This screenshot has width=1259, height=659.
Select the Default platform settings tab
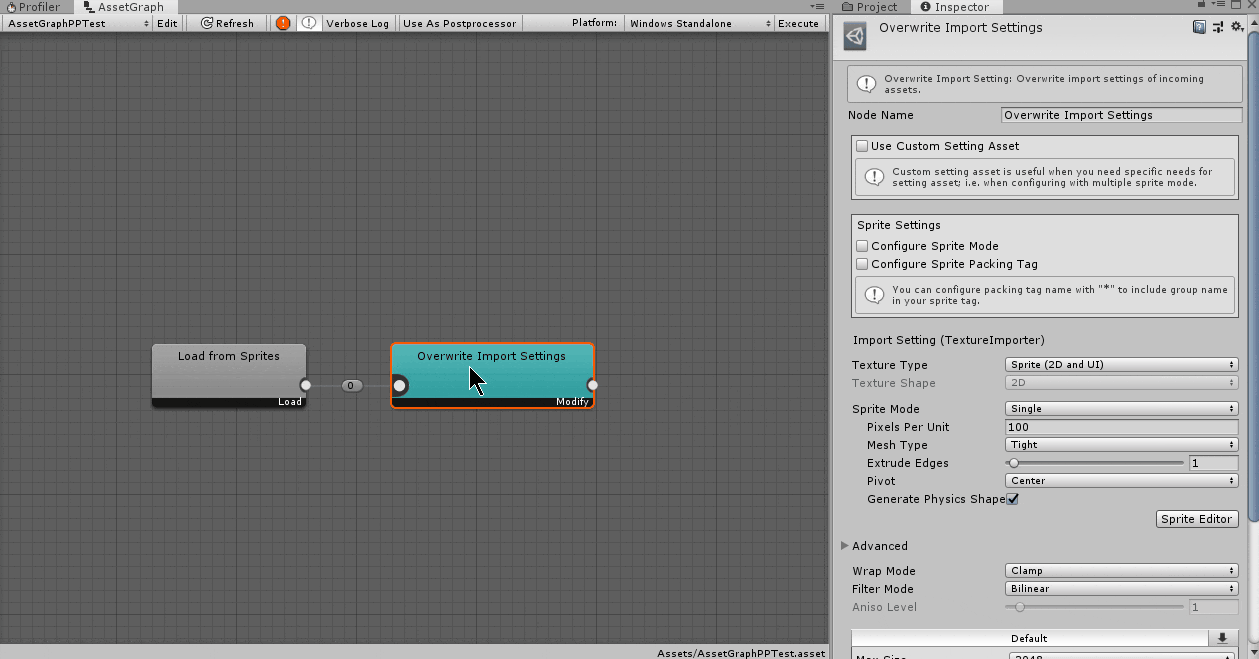[x=1029, y=638]
